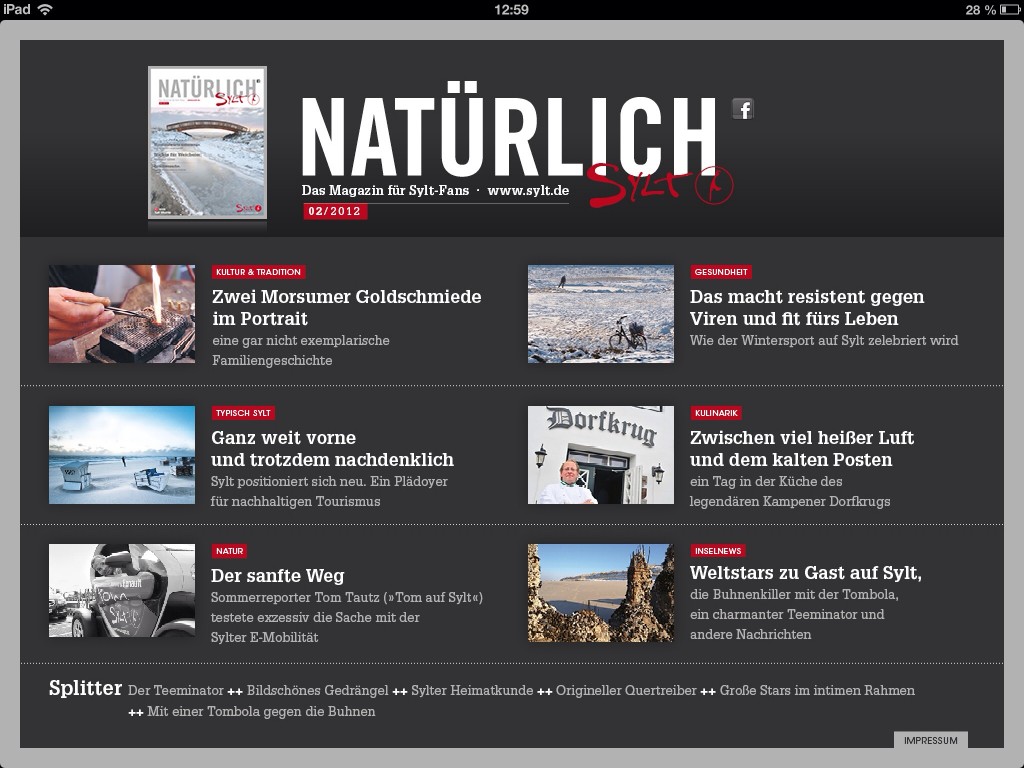Open the TYPISCH SYLT category tag
Screen dimensions: 1024x768
[244, 412]
